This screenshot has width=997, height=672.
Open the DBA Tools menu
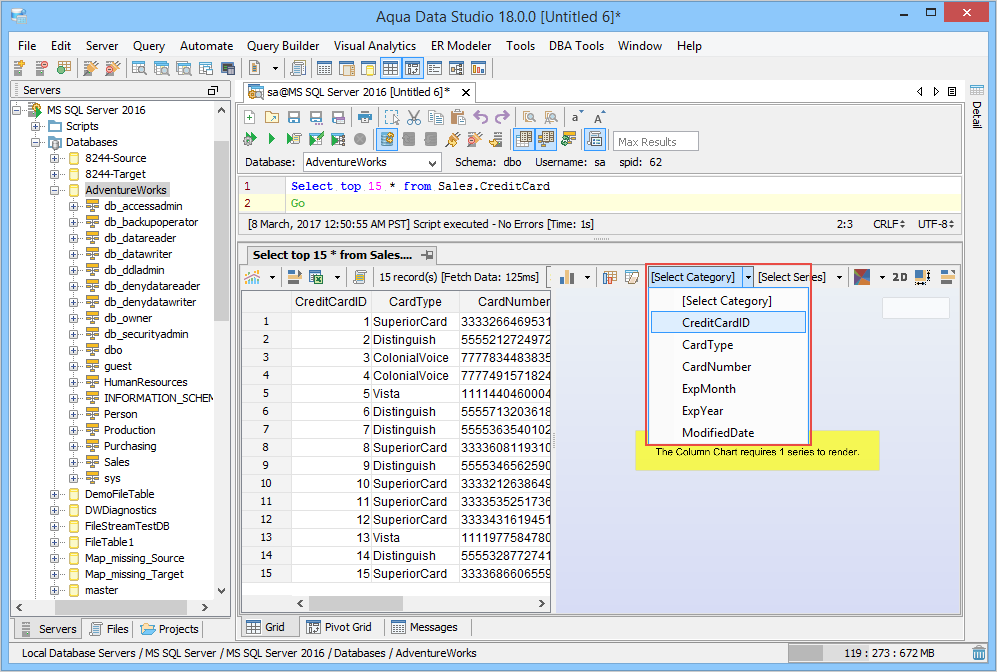click(576, 46)
